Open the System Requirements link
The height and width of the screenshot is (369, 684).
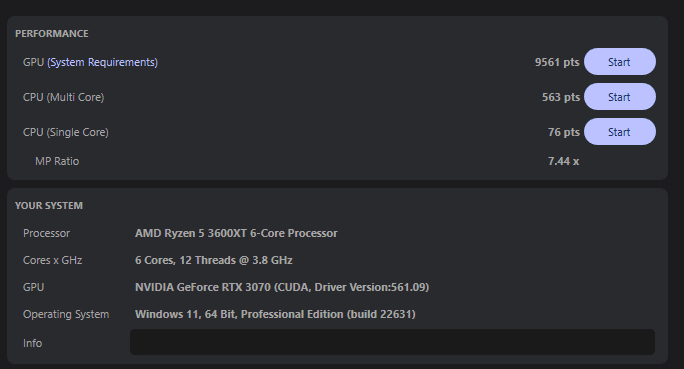103,62
